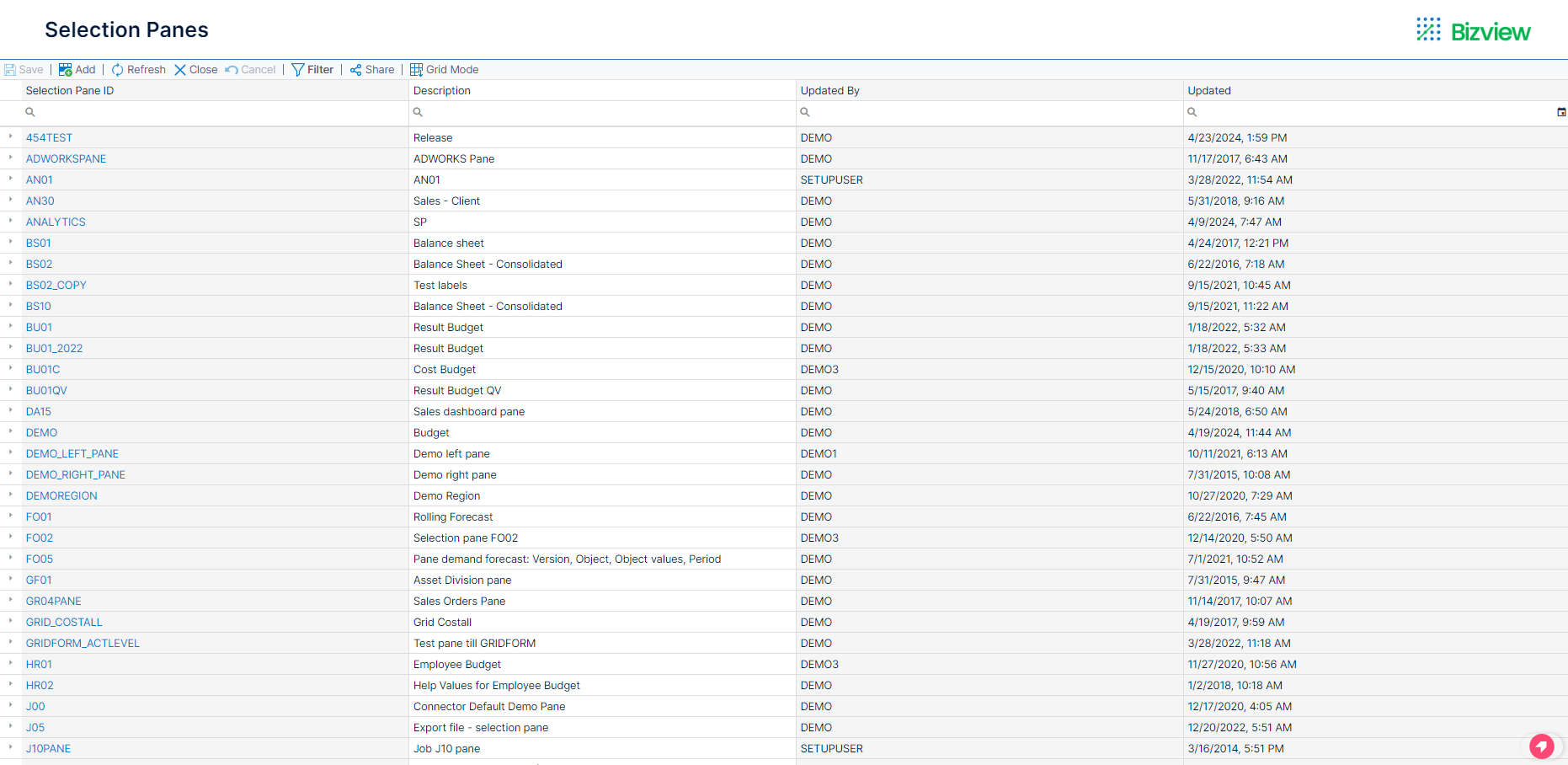
Task: Open the BU01C Cost Budget pane
Action: coord(42,369)
